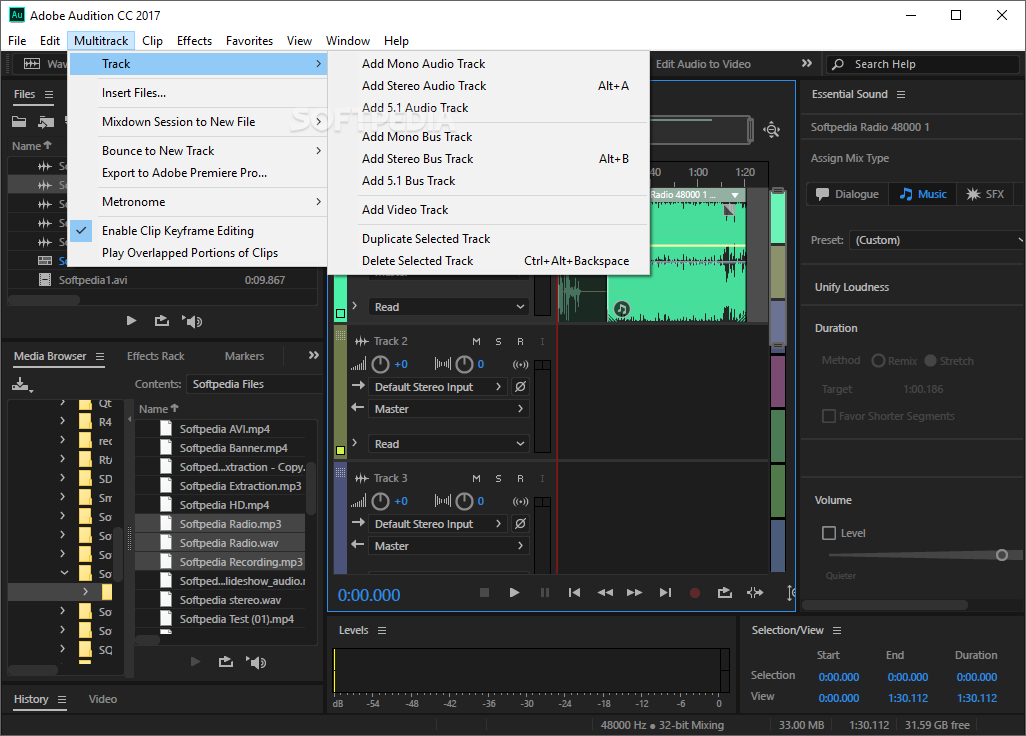Click the Media Browser shortcuts download icon
This screenshot has width=1026, height=736.
point(22,385)
